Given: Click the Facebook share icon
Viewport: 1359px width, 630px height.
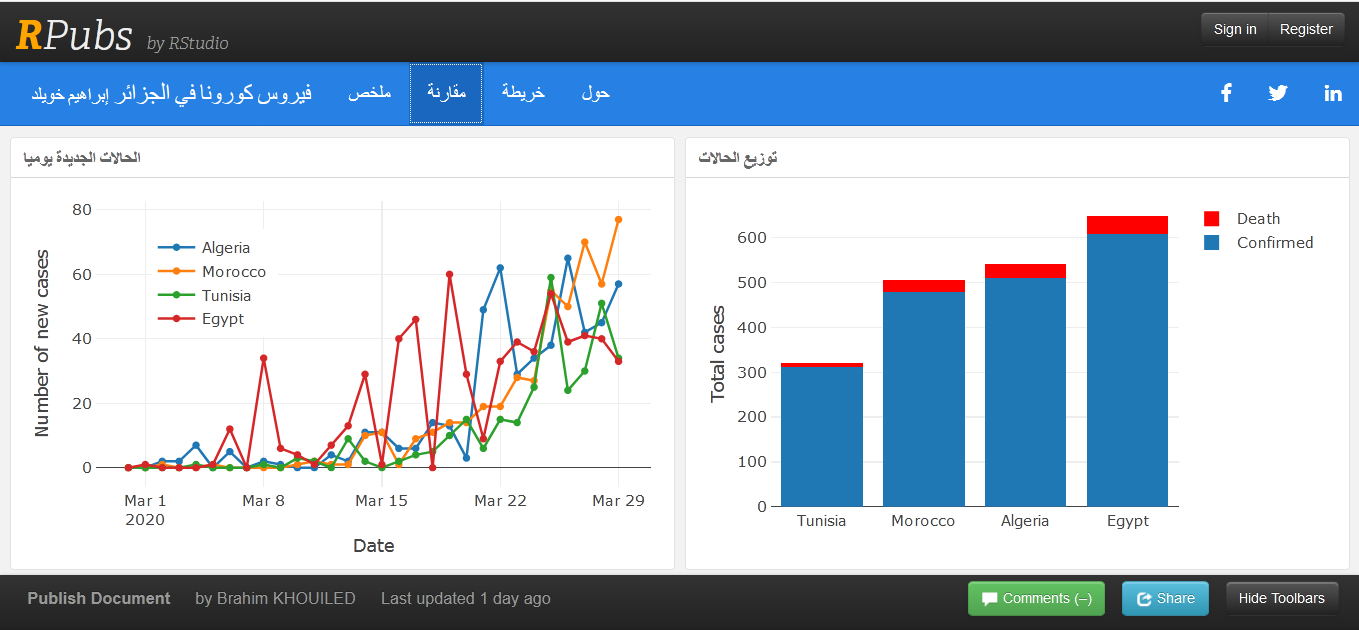Looking at the screenshot, I should (x=1226, y=93).
